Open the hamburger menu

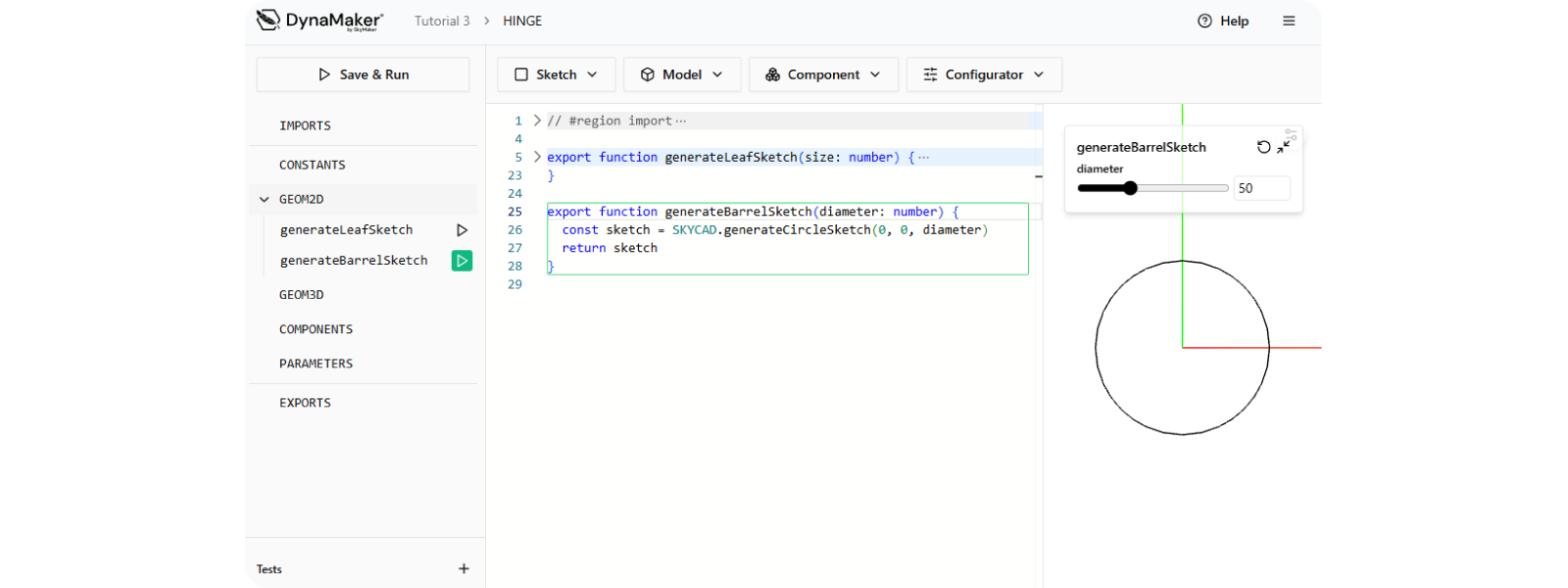point(1289,21)
